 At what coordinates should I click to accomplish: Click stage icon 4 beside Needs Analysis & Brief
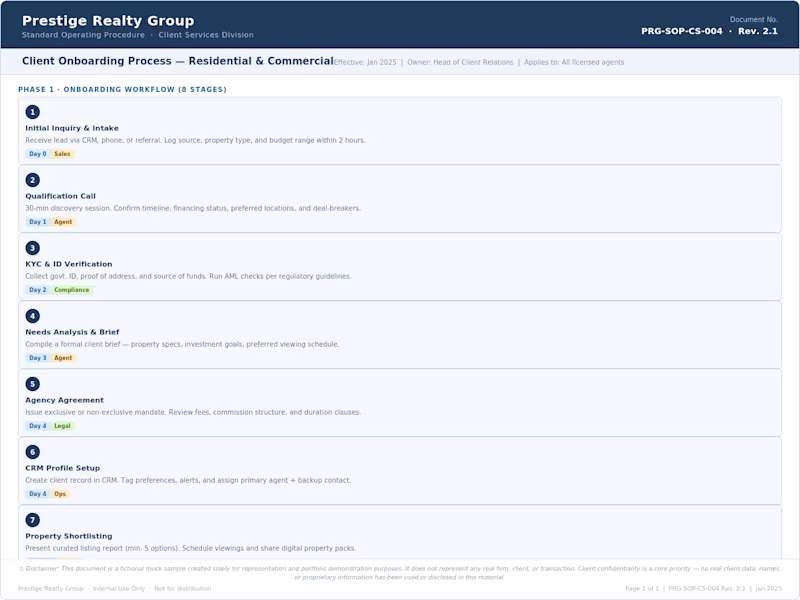tap(34, 315)
